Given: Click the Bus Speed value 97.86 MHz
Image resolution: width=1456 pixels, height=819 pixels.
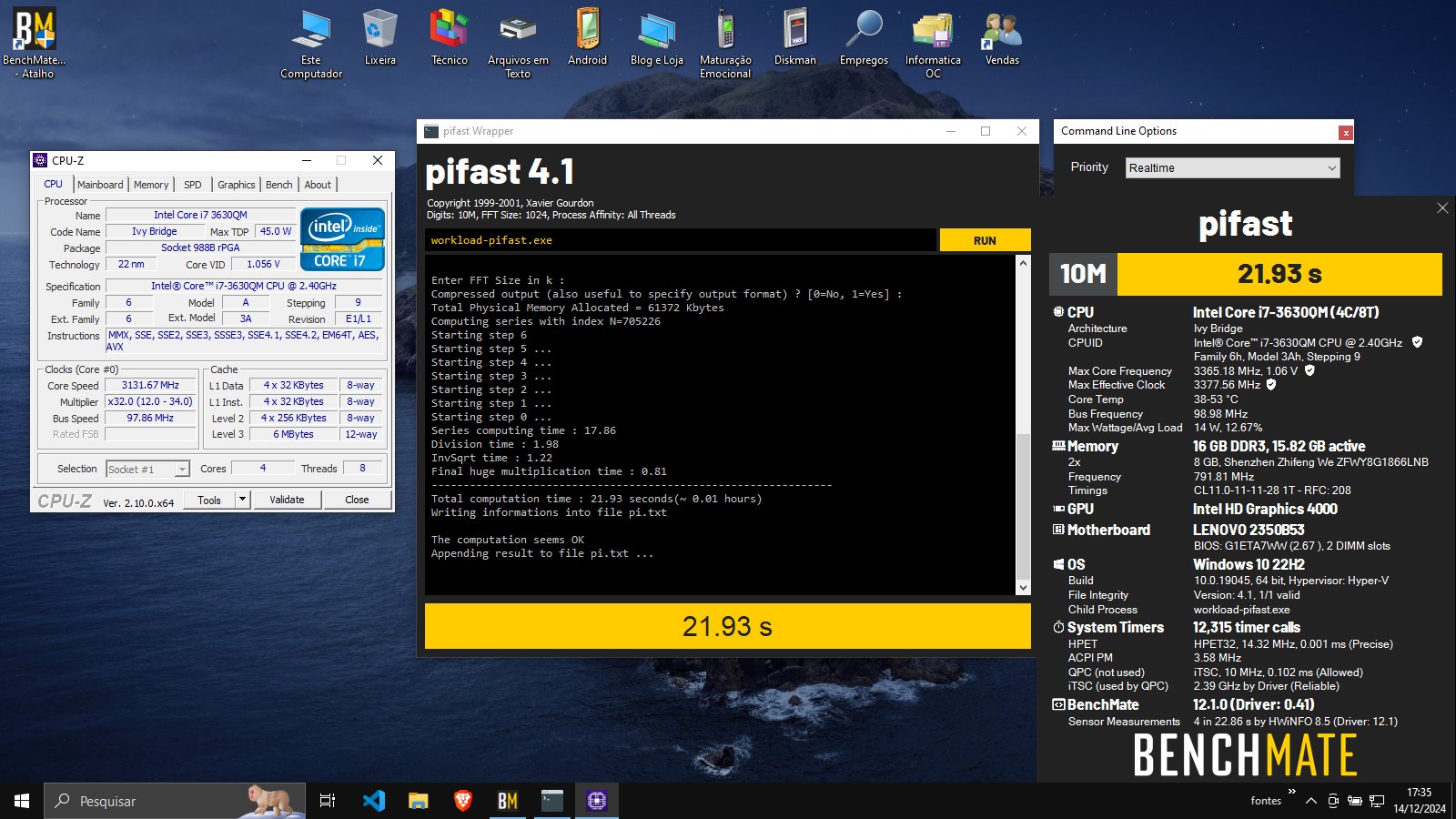Looking at the screenshot, I should coord(150,418).
